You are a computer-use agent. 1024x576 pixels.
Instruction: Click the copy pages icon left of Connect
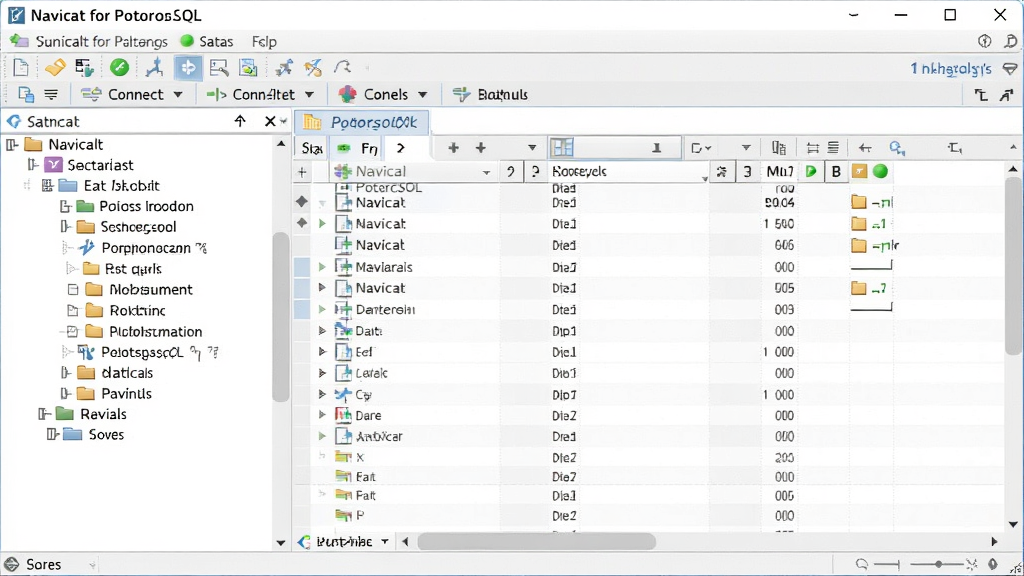click(x=26, y=95)
